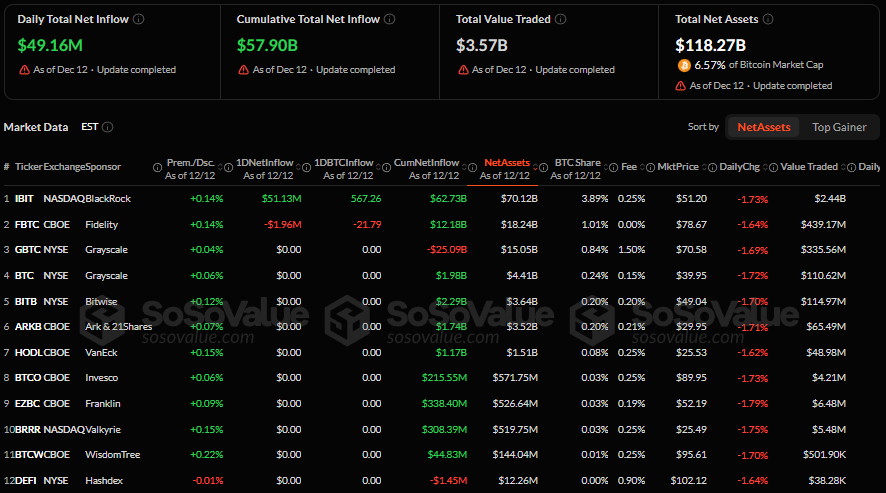Click the Value Traded column header label
Image resolution: width=886 pixels, height=493 pixels.
tap(809, 167)
